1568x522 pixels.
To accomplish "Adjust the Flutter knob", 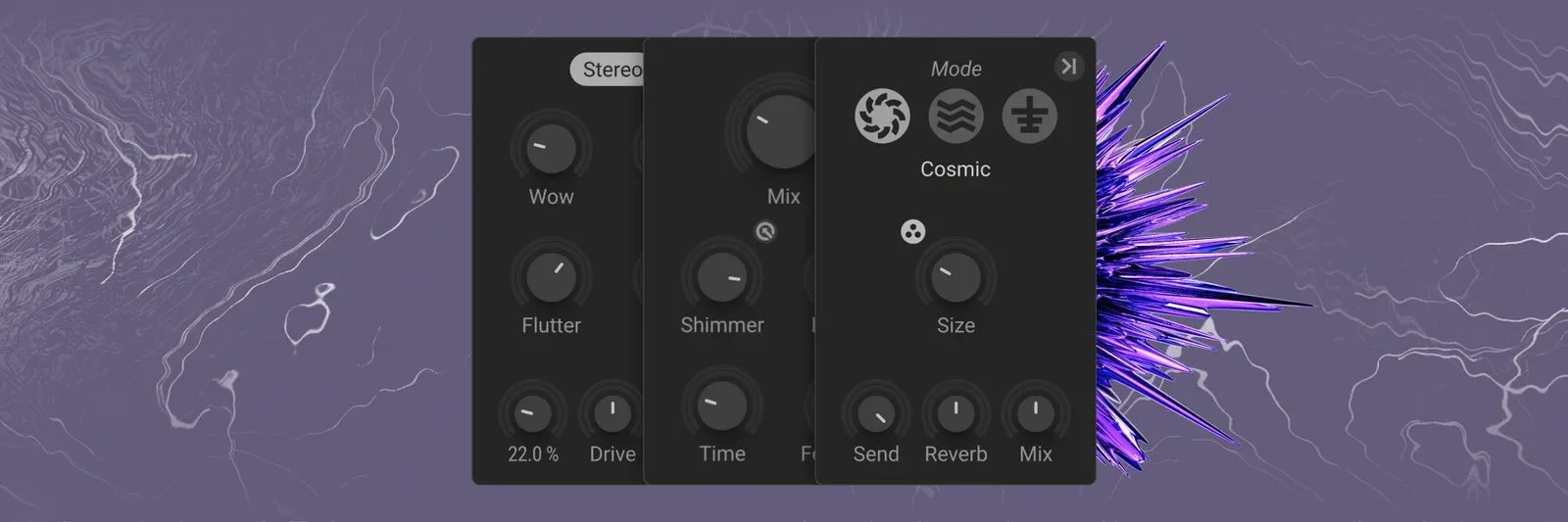I will click(x=551, y=277).
